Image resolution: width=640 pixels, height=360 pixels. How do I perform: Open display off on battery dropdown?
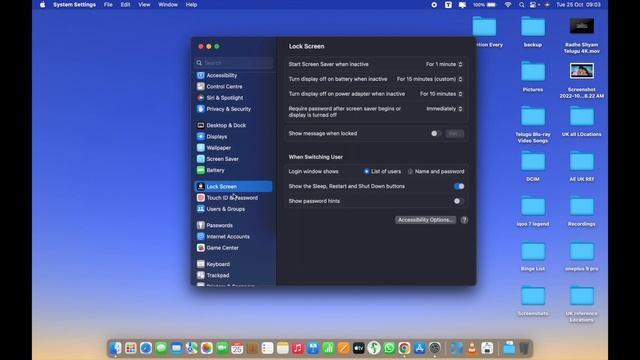pyautogui.click(x=429, y=79)
